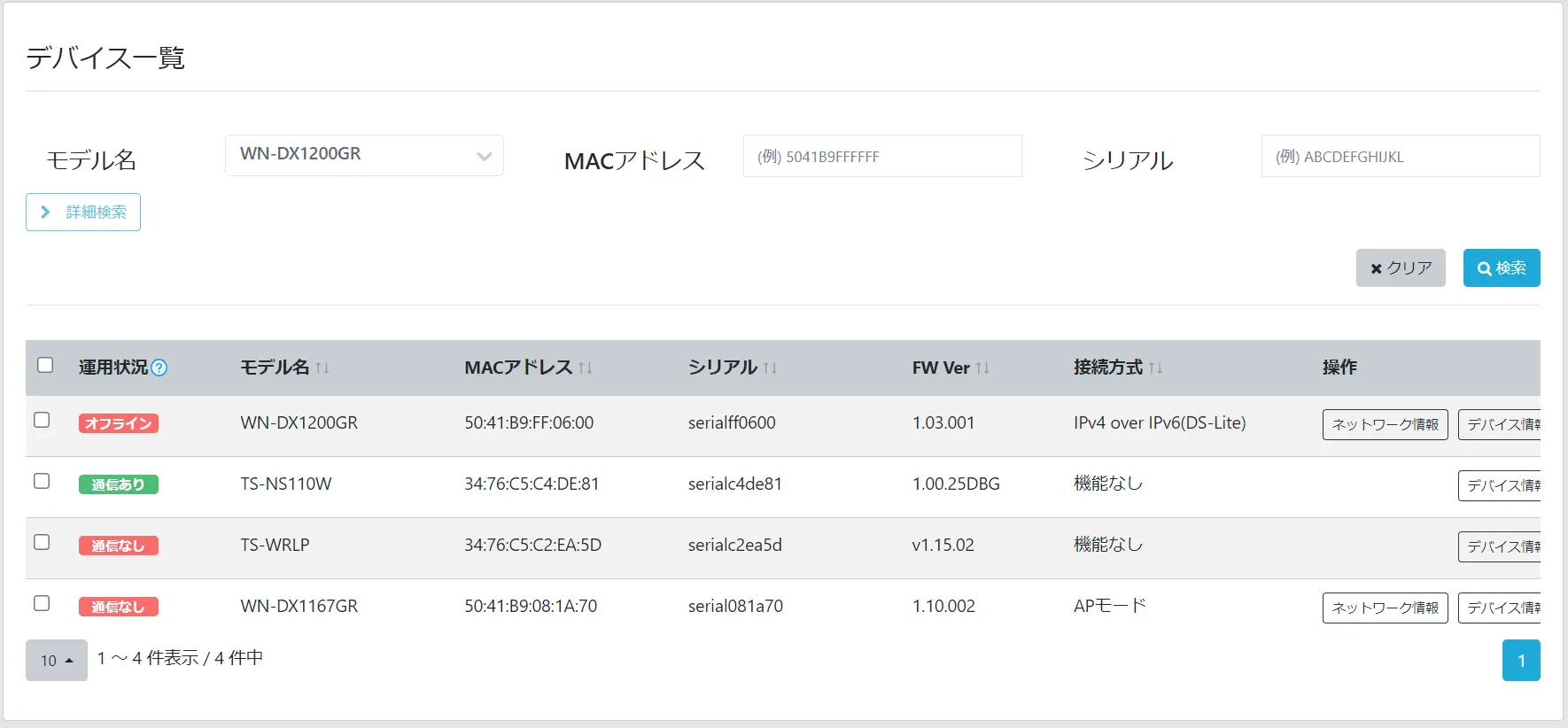Select MAC address 50:41:B9:FF:06:00
The width and height of the screenshot is (1568, 728).
(x=529, y=422)
